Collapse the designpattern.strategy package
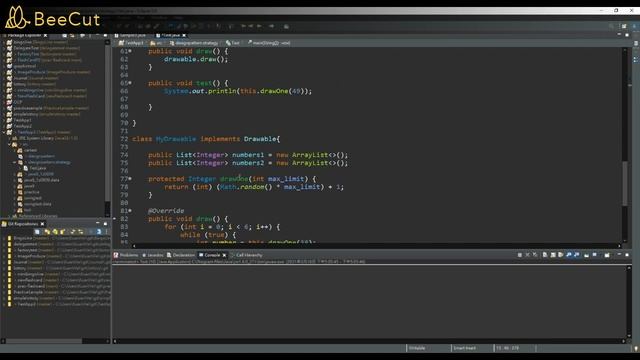The image size is (640, 360). coord(14,162)
